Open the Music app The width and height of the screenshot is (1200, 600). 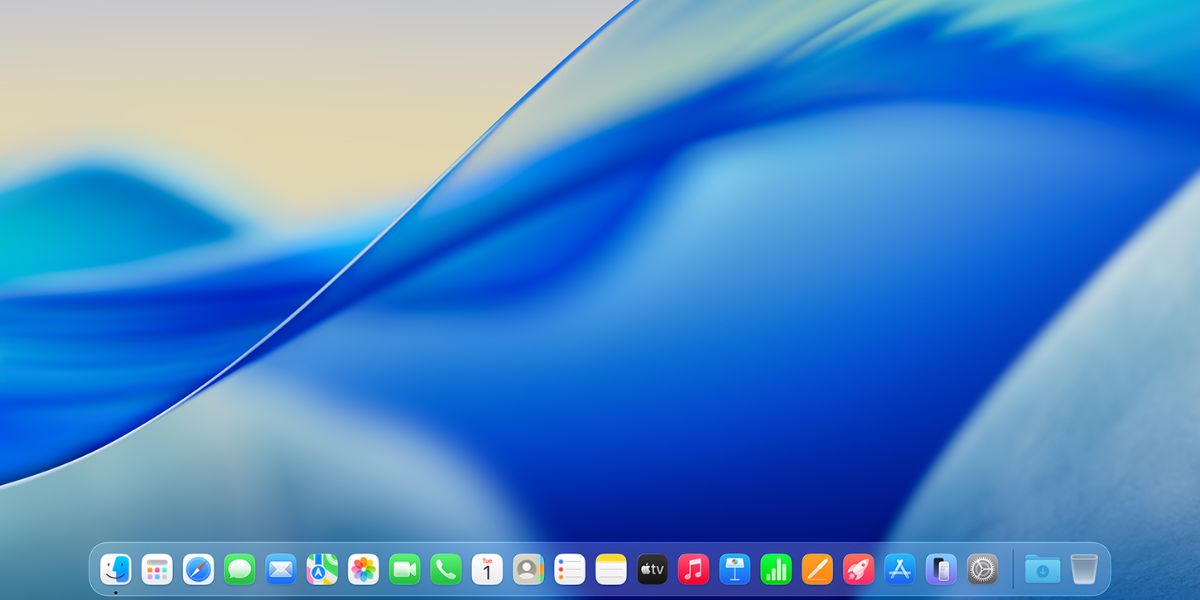693,569
